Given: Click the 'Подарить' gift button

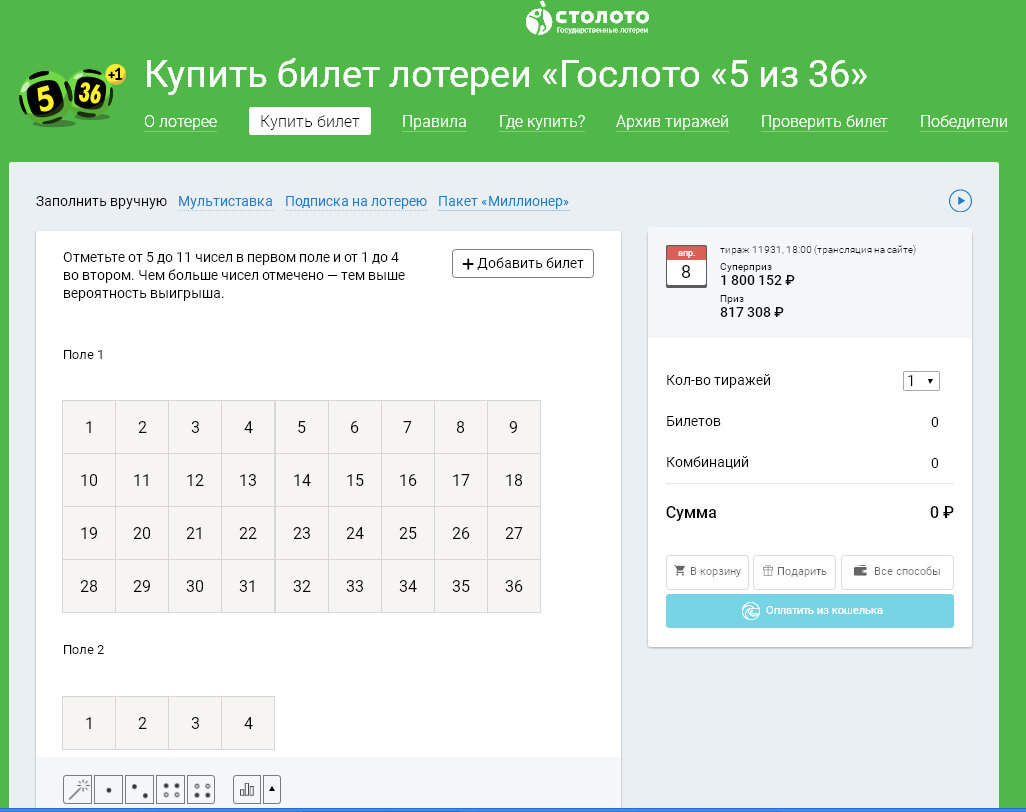Looking at the screenshot, I should tap(794, 572).
